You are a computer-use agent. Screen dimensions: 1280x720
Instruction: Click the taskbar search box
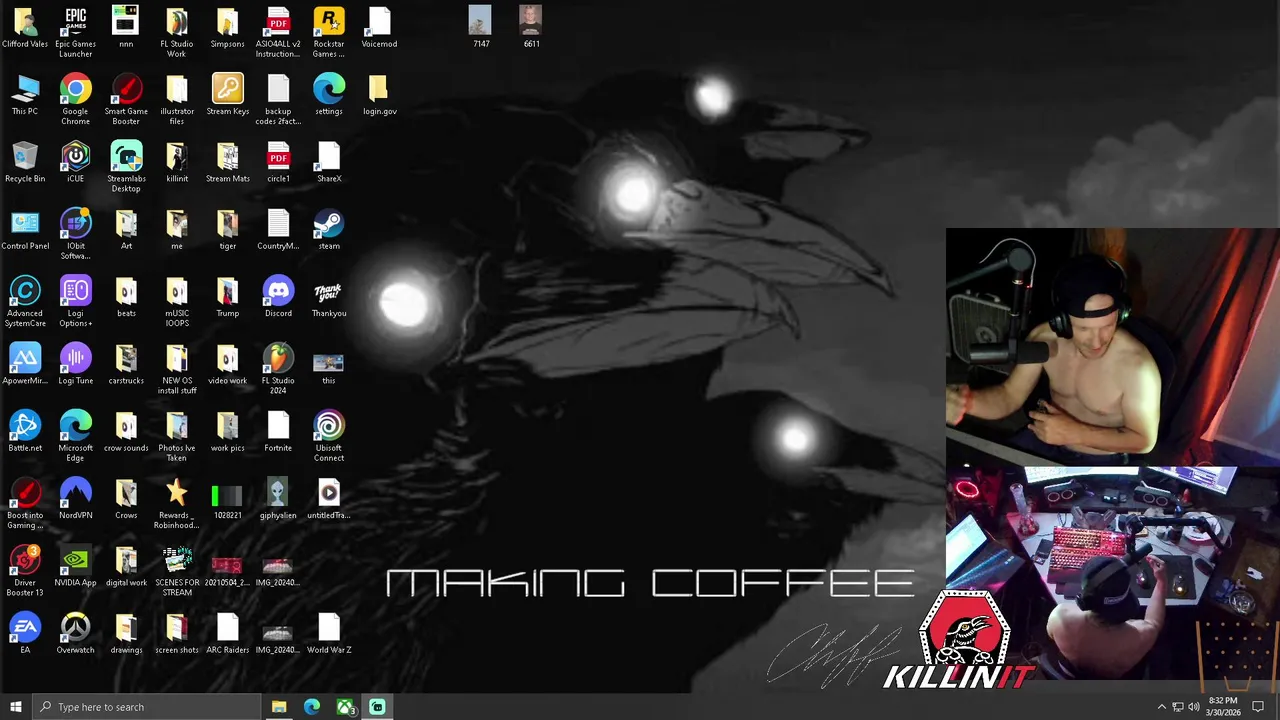point(146,707)
